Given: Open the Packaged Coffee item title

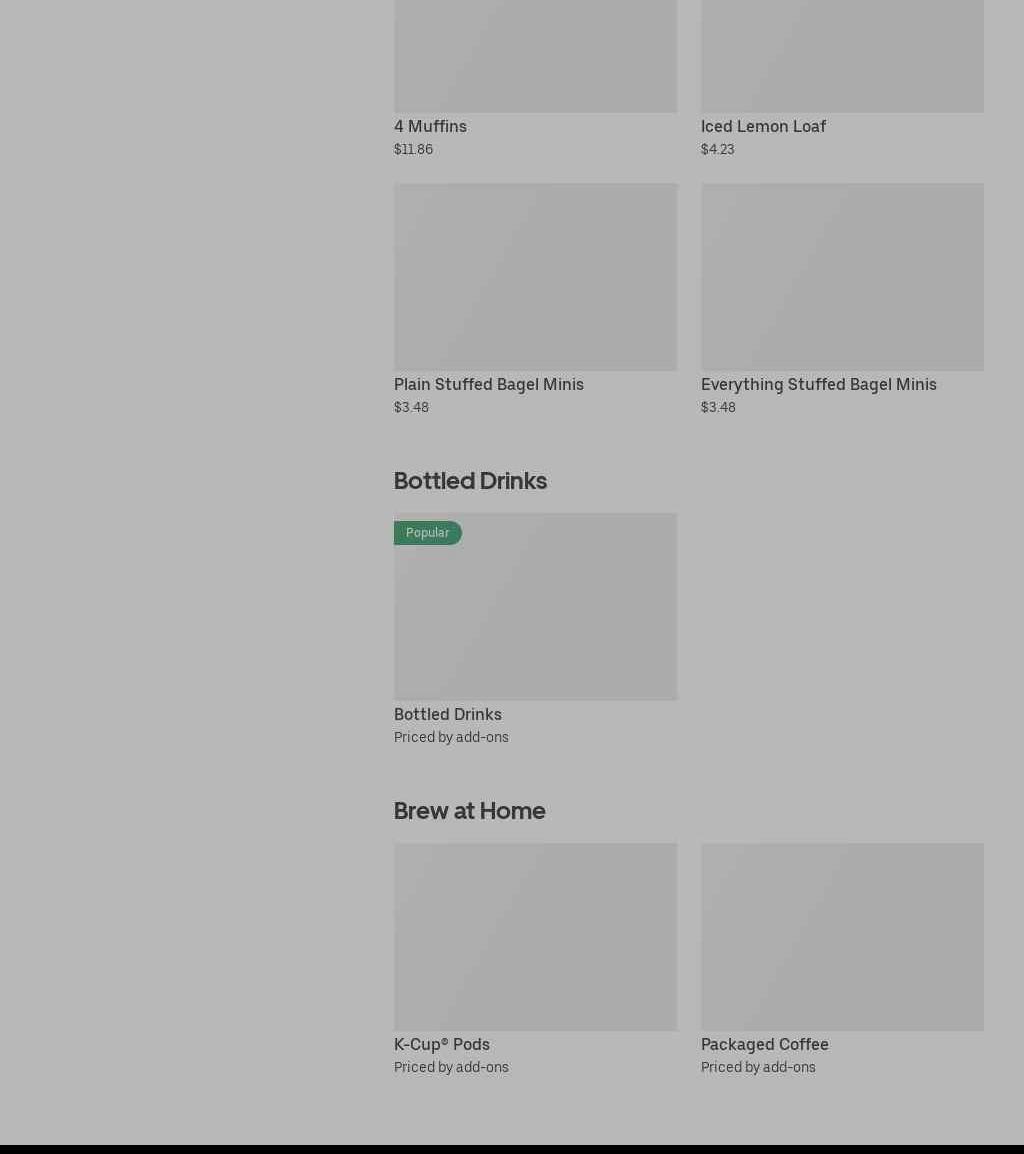Looking at the screenshot, I should click(765, 1044).
